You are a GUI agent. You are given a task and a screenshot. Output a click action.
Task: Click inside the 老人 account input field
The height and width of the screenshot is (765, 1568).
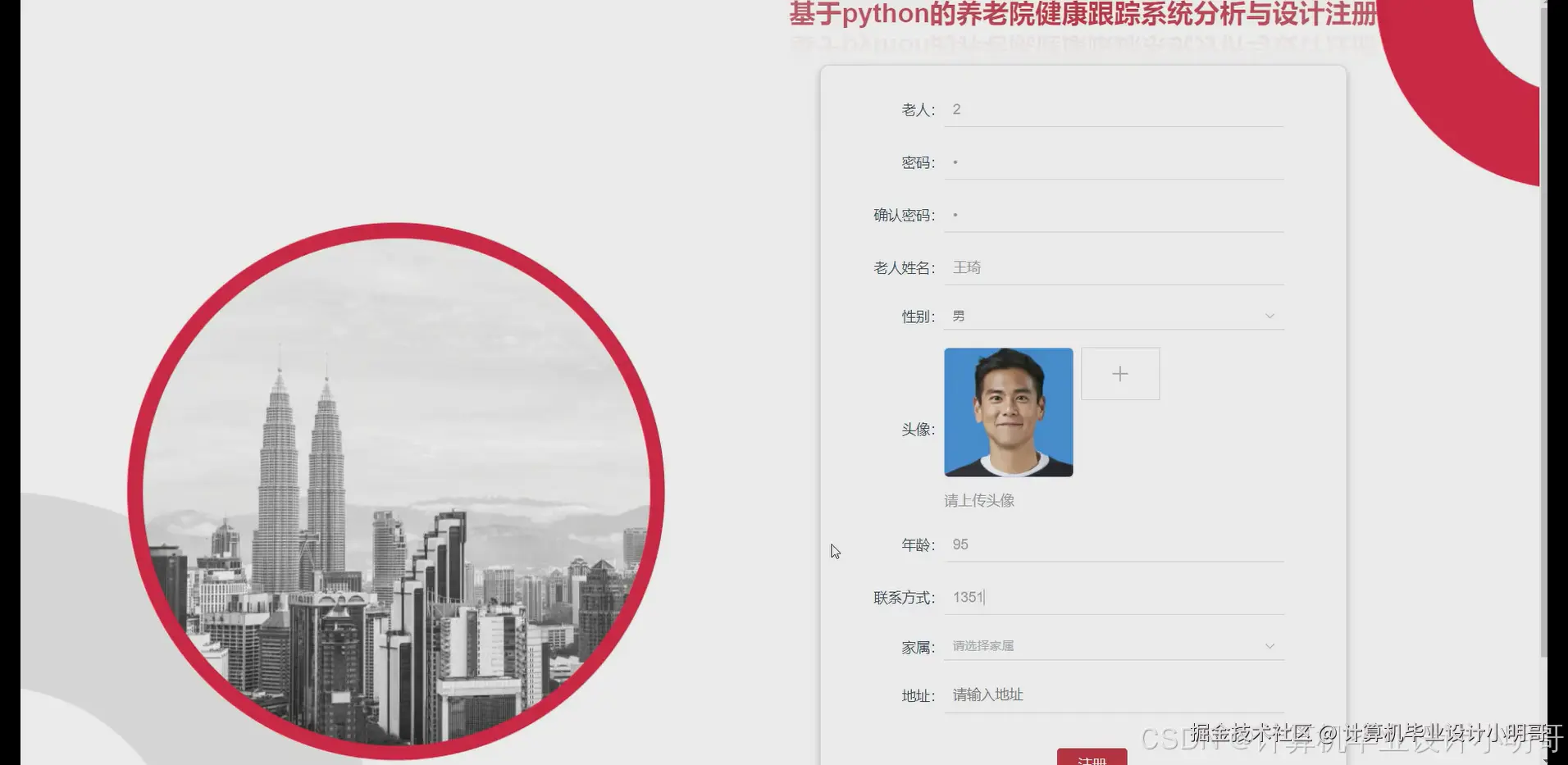click(x=1066, y=109)
